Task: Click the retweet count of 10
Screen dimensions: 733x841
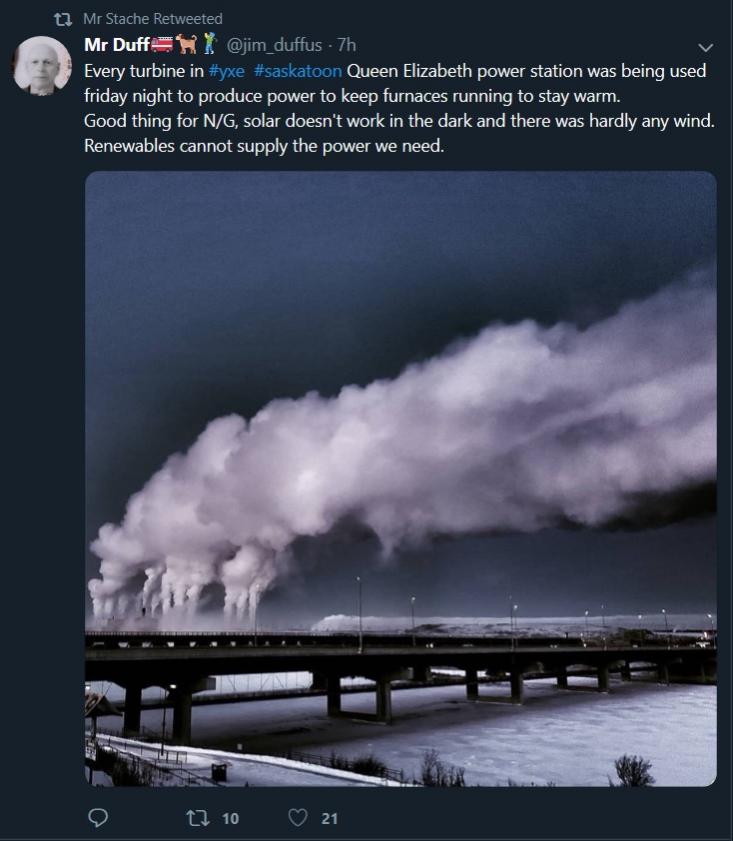Action: pyautogui.click(x=230, y=818)
